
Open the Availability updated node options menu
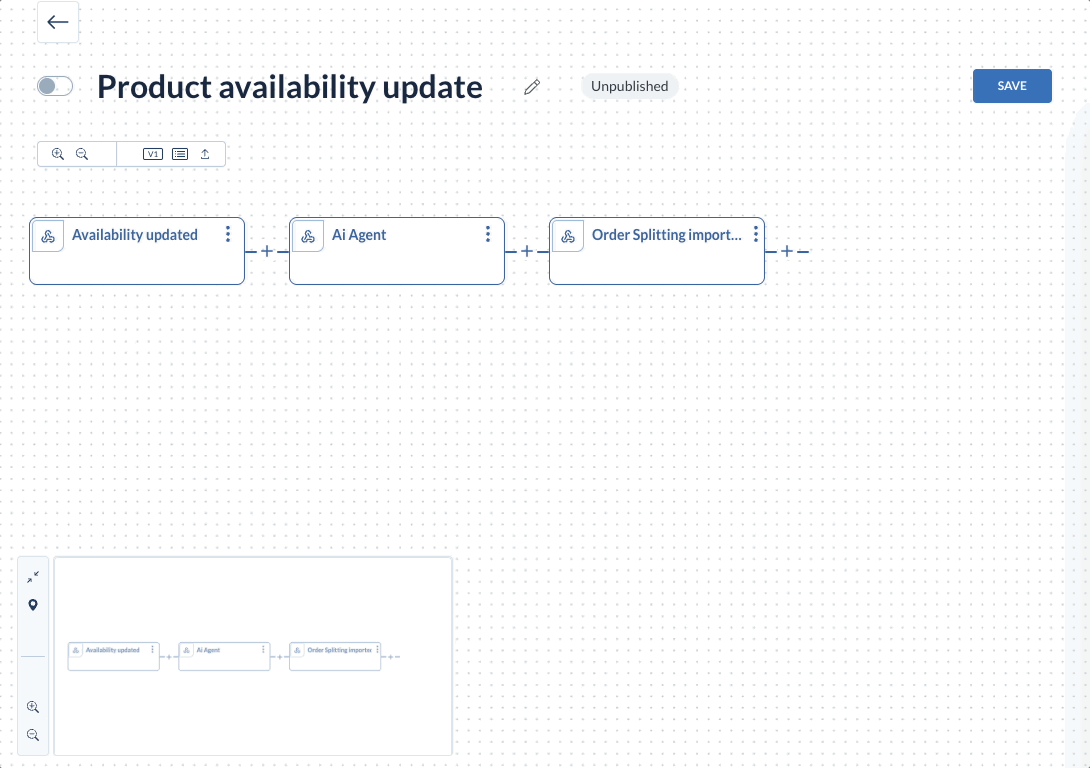[228, 234]
